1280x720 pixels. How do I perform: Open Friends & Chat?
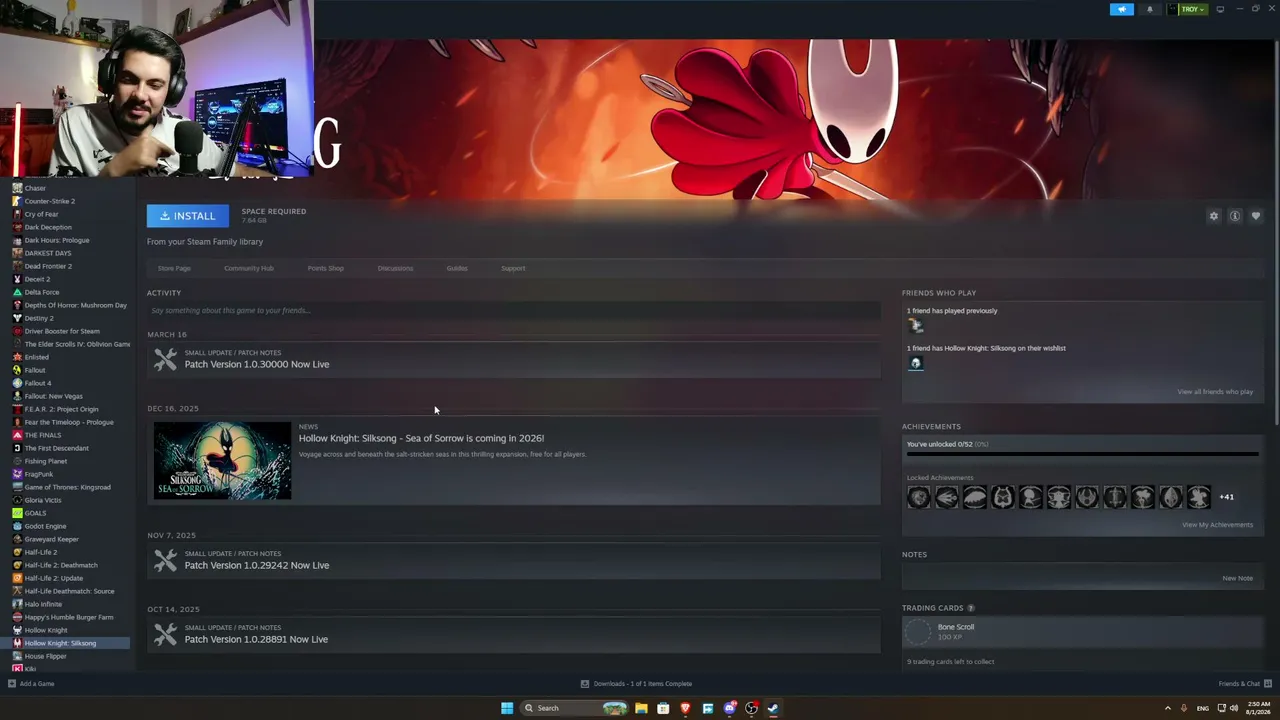pyautogui.click(x=1244, y=684)
